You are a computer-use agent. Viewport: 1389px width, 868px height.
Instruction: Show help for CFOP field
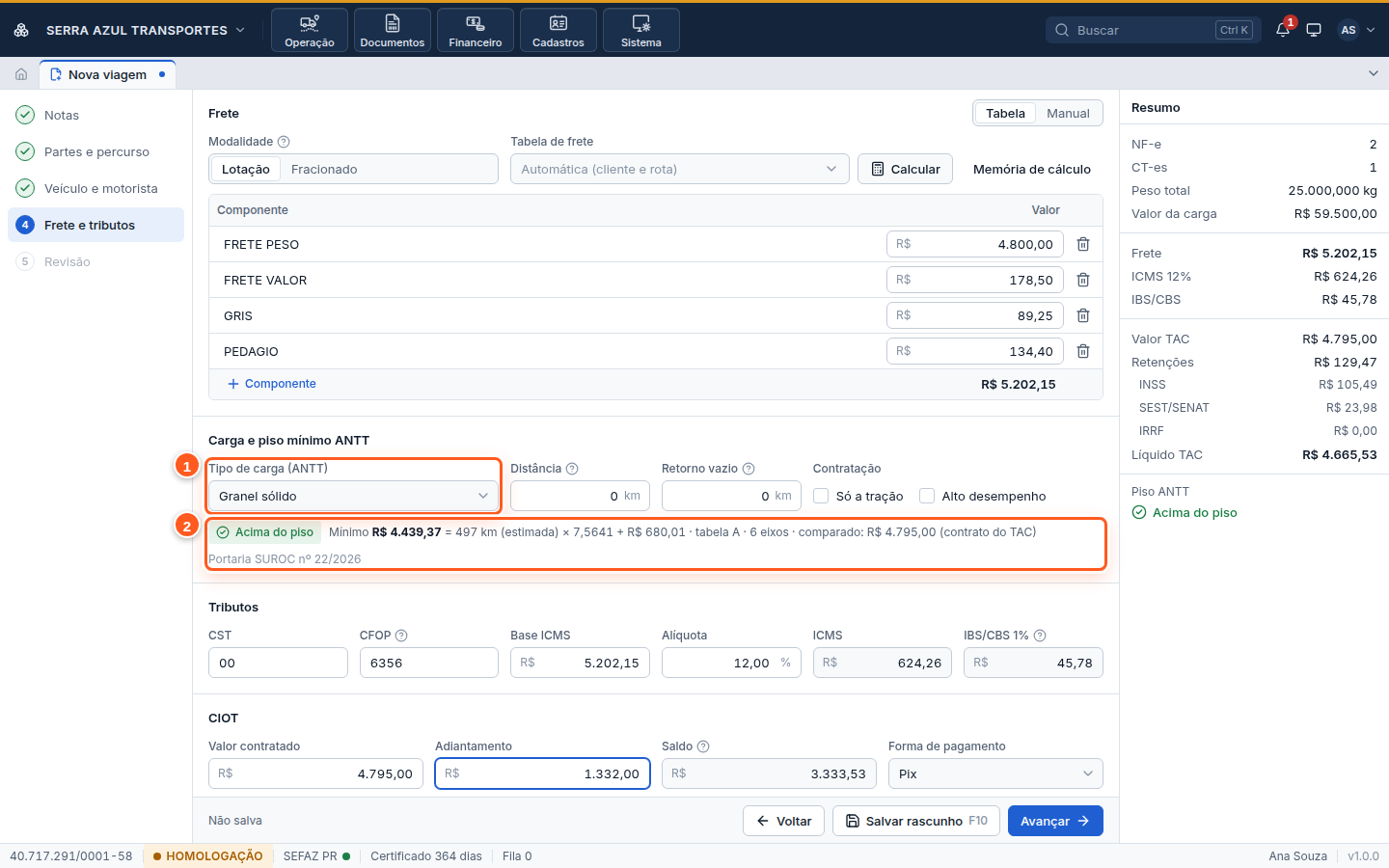pos(401,636)
